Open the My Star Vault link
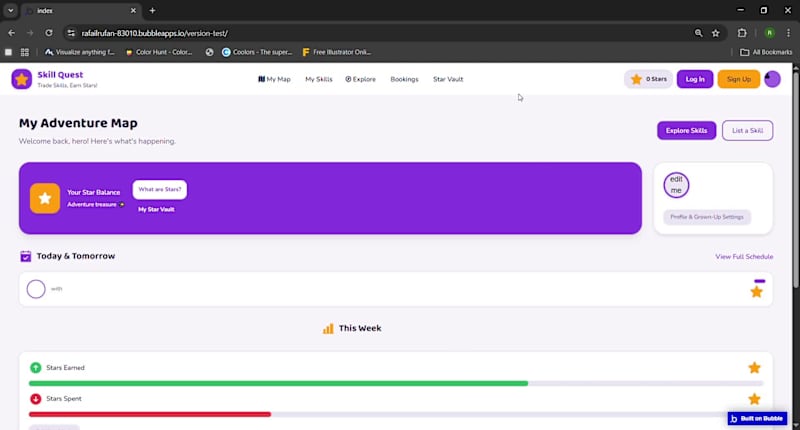800x430 pixels. click(156, 209)
